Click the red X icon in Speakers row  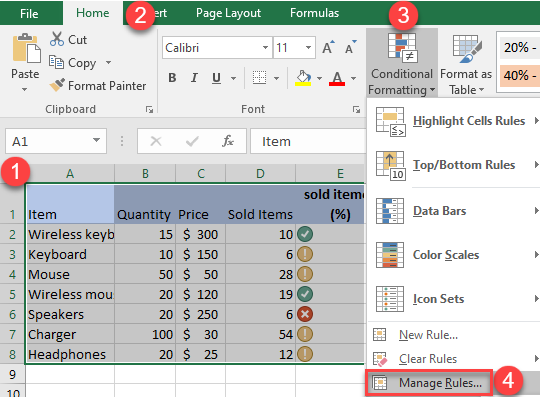(x=305, y=314)
